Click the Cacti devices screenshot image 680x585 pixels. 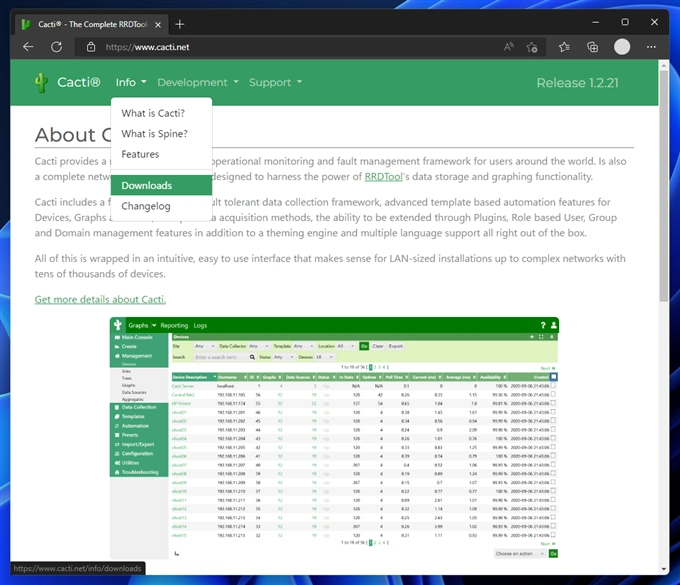[334, 438]
